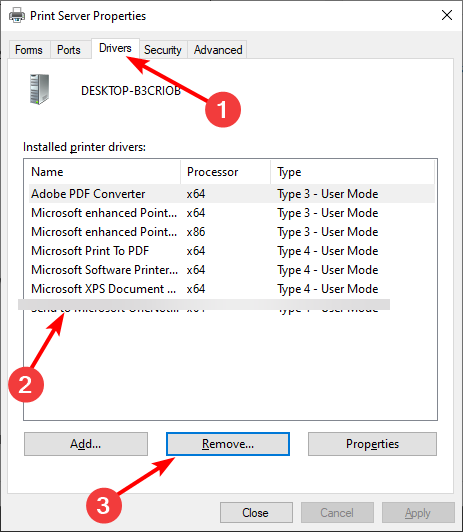Click Remove... to delete the driver
The height and width of the screenshot is (532, 463).
pos(228,444)
